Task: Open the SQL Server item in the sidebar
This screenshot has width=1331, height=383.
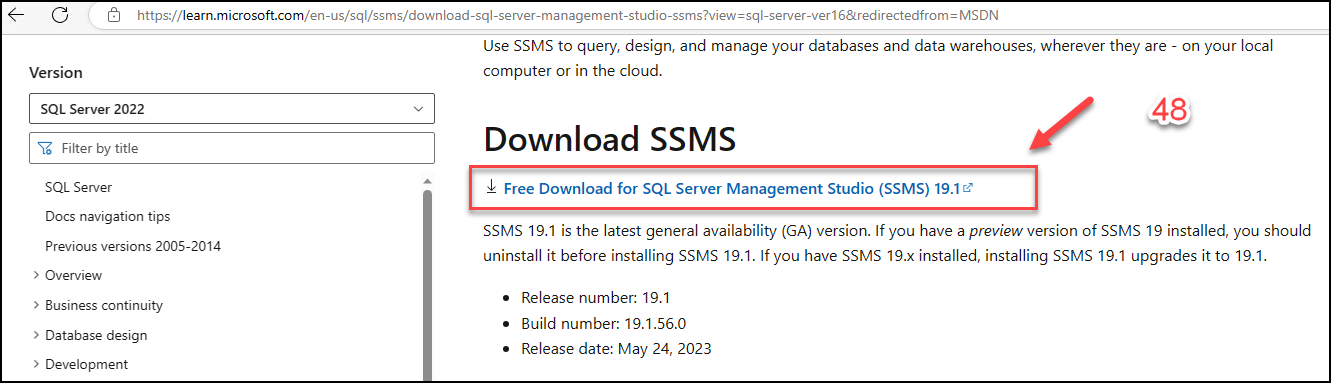Action: (x=78, y=187)
